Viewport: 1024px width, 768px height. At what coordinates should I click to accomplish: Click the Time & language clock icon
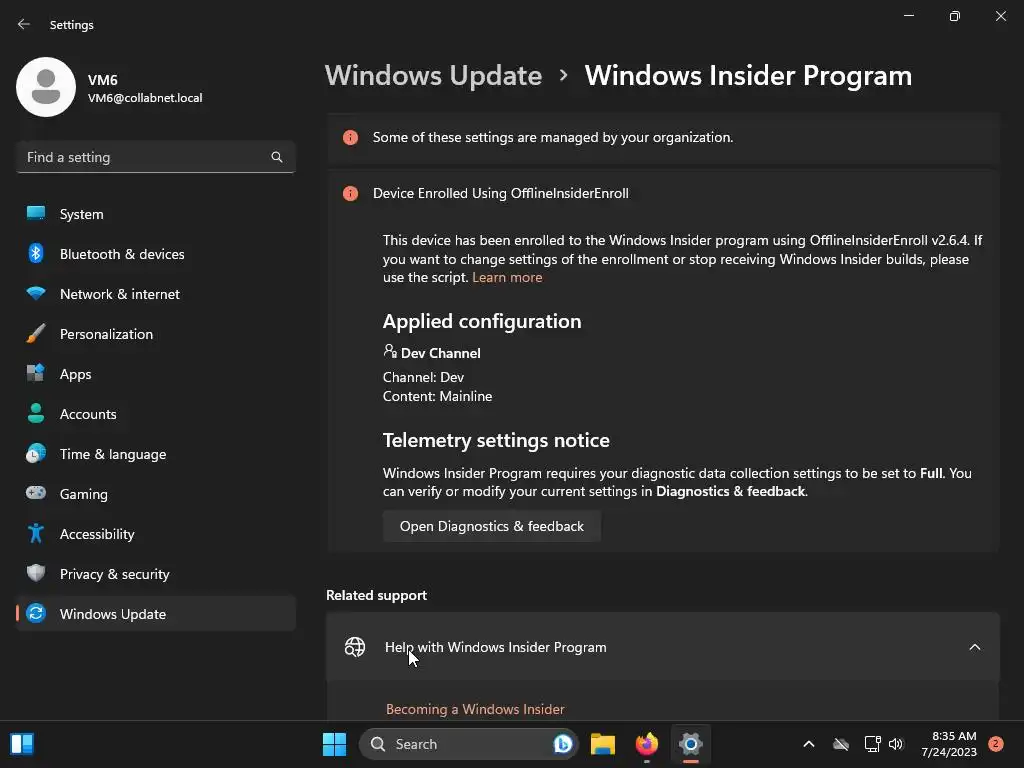[x=36, y=453]
